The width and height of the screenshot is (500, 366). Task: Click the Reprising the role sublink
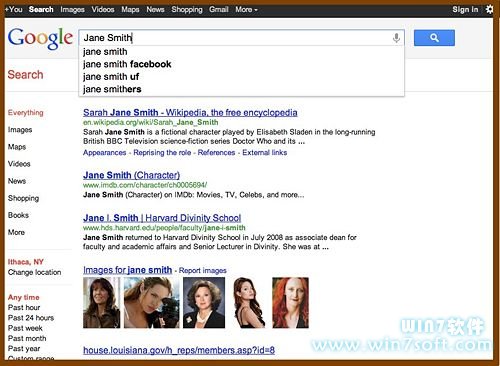coord(162,153)
